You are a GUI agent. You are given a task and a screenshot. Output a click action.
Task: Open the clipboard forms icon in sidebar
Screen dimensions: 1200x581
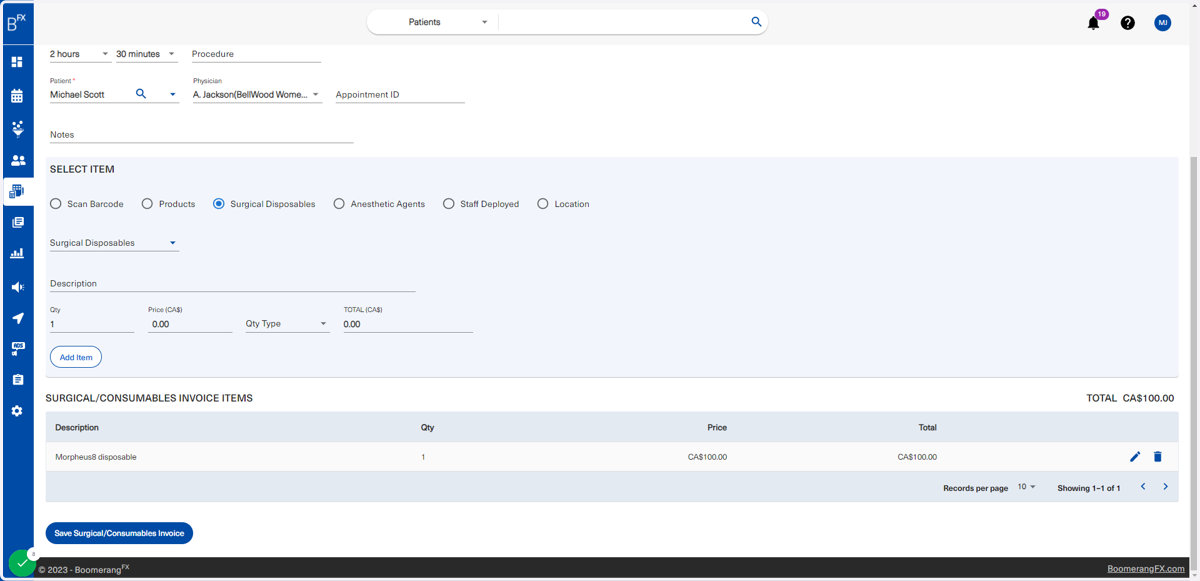[x=17, y=380]
